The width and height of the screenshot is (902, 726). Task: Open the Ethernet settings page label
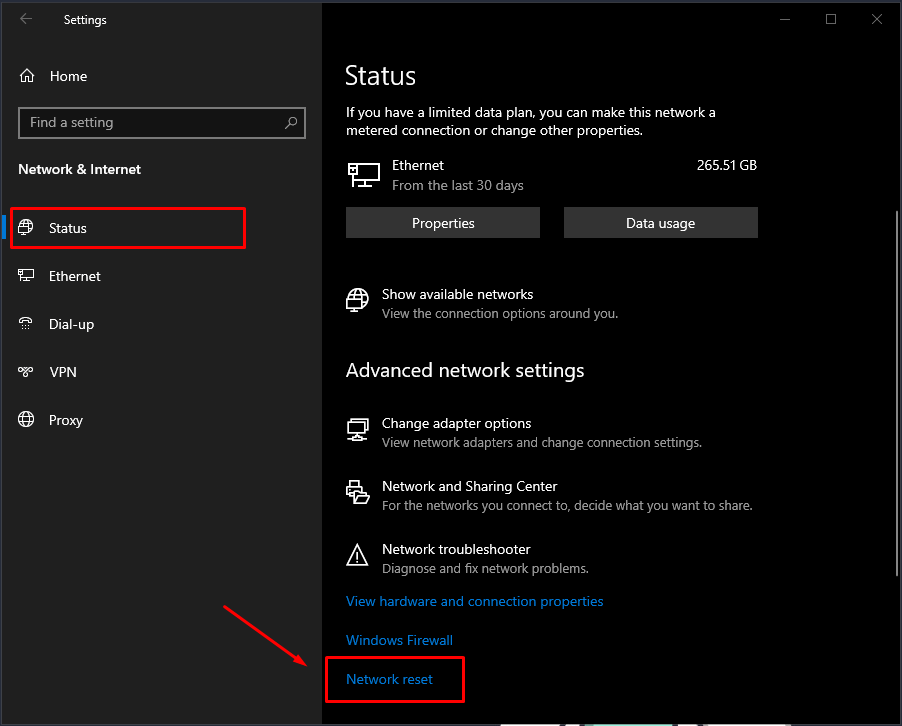coord(75,276)
